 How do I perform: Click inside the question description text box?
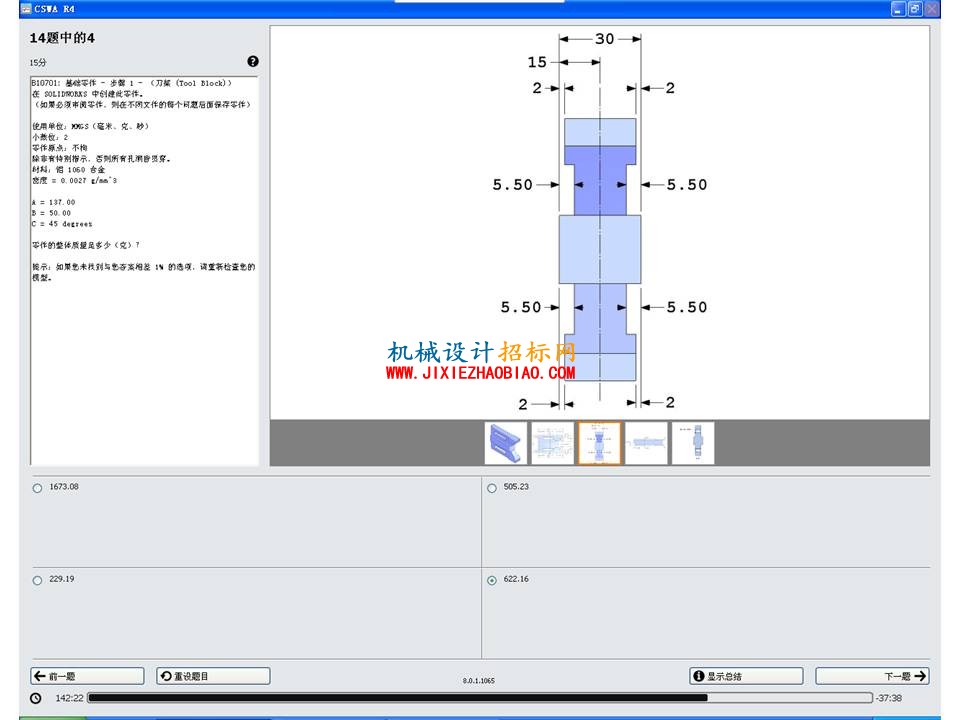click(x=144, y=270)
